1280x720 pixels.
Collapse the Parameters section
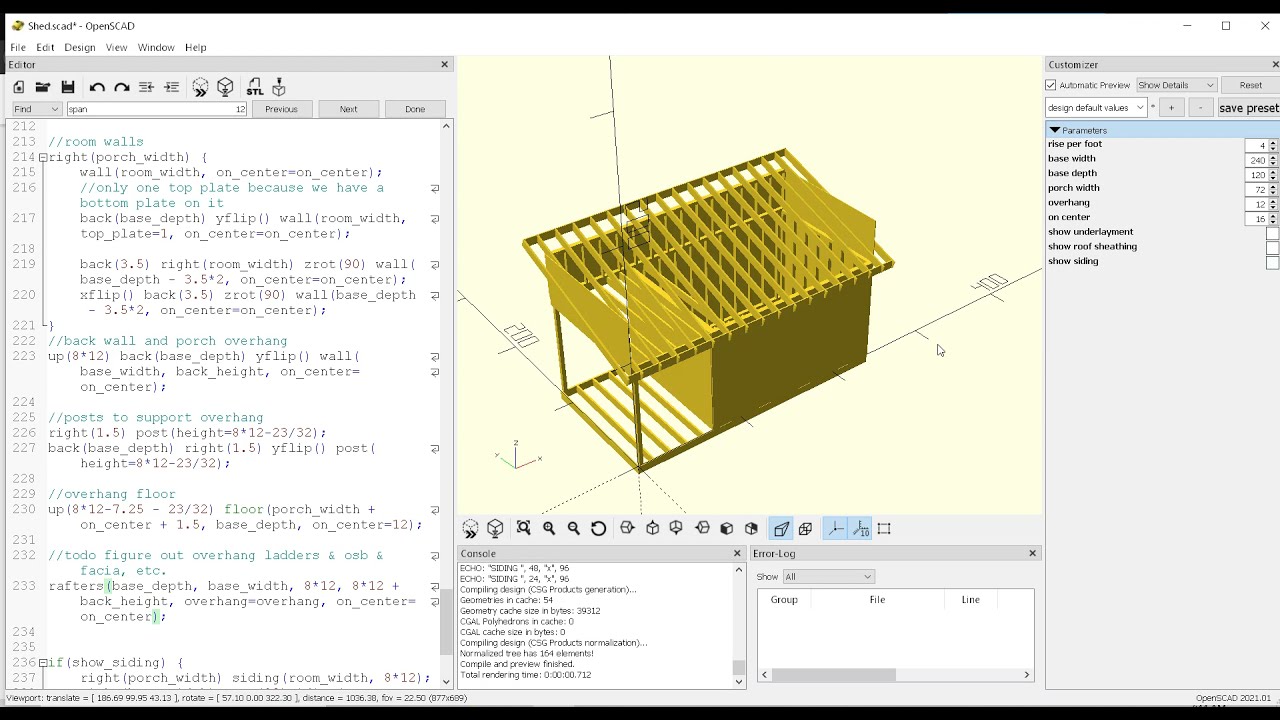click(x=1054, y=130)
